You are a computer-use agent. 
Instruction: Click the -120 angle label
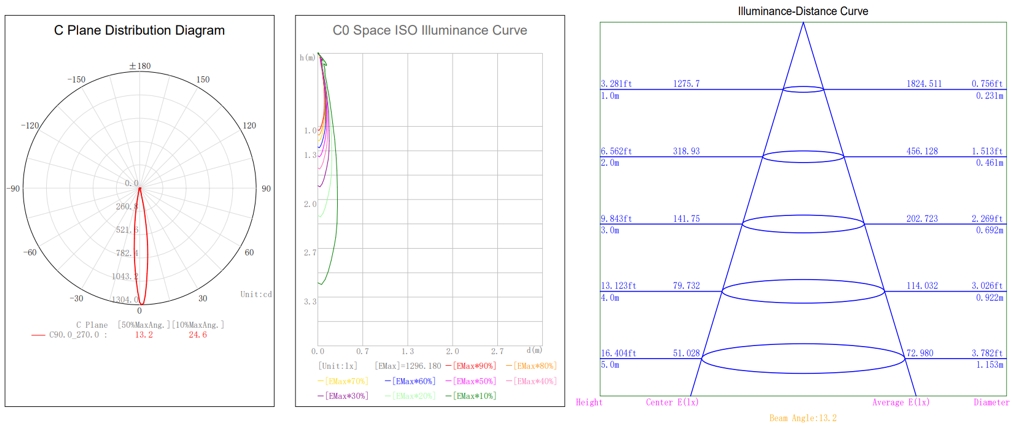30,126
